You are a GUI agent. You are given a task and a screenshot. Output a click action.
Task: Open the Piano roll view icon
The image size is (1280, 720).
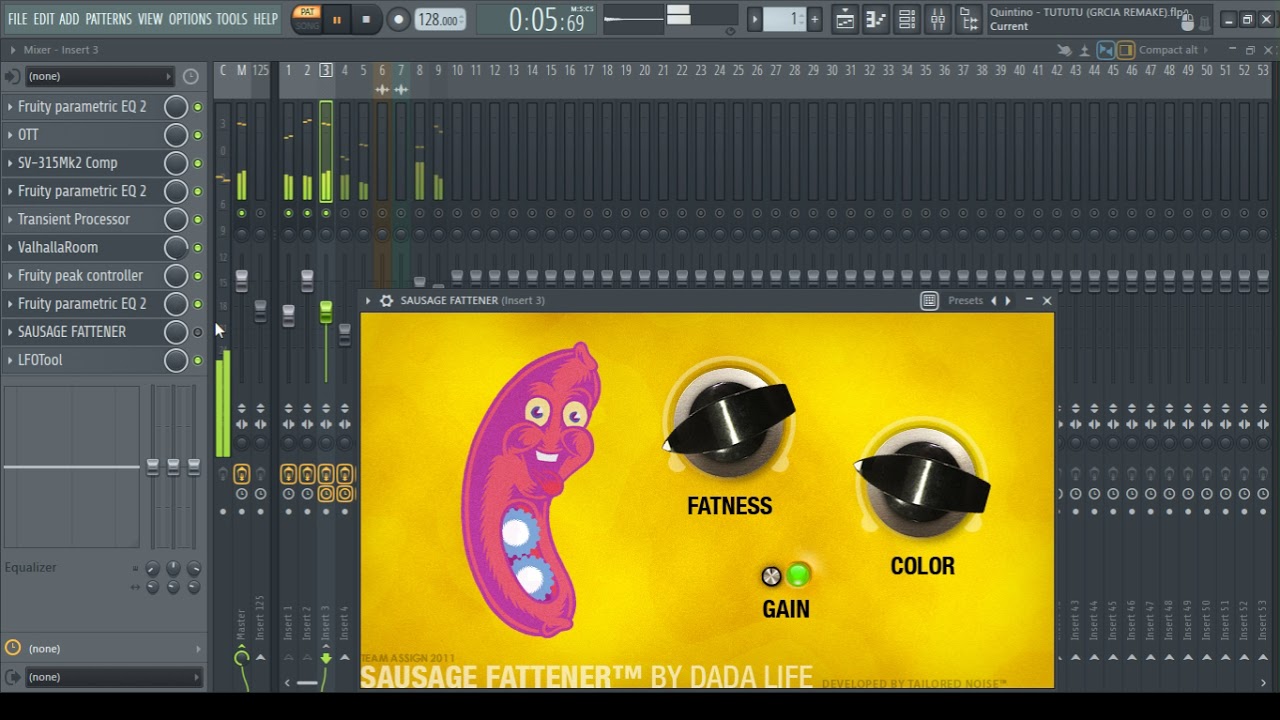(x=876, y=19)
